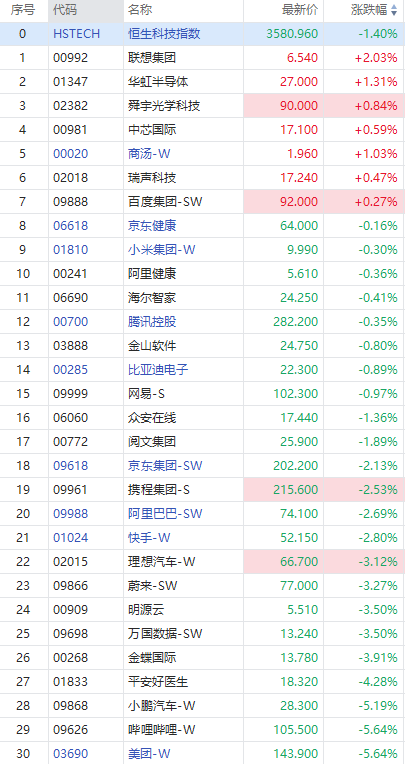
Task: Click 理想汽车-W highlighted price 66.700
Action: point(299,562)
